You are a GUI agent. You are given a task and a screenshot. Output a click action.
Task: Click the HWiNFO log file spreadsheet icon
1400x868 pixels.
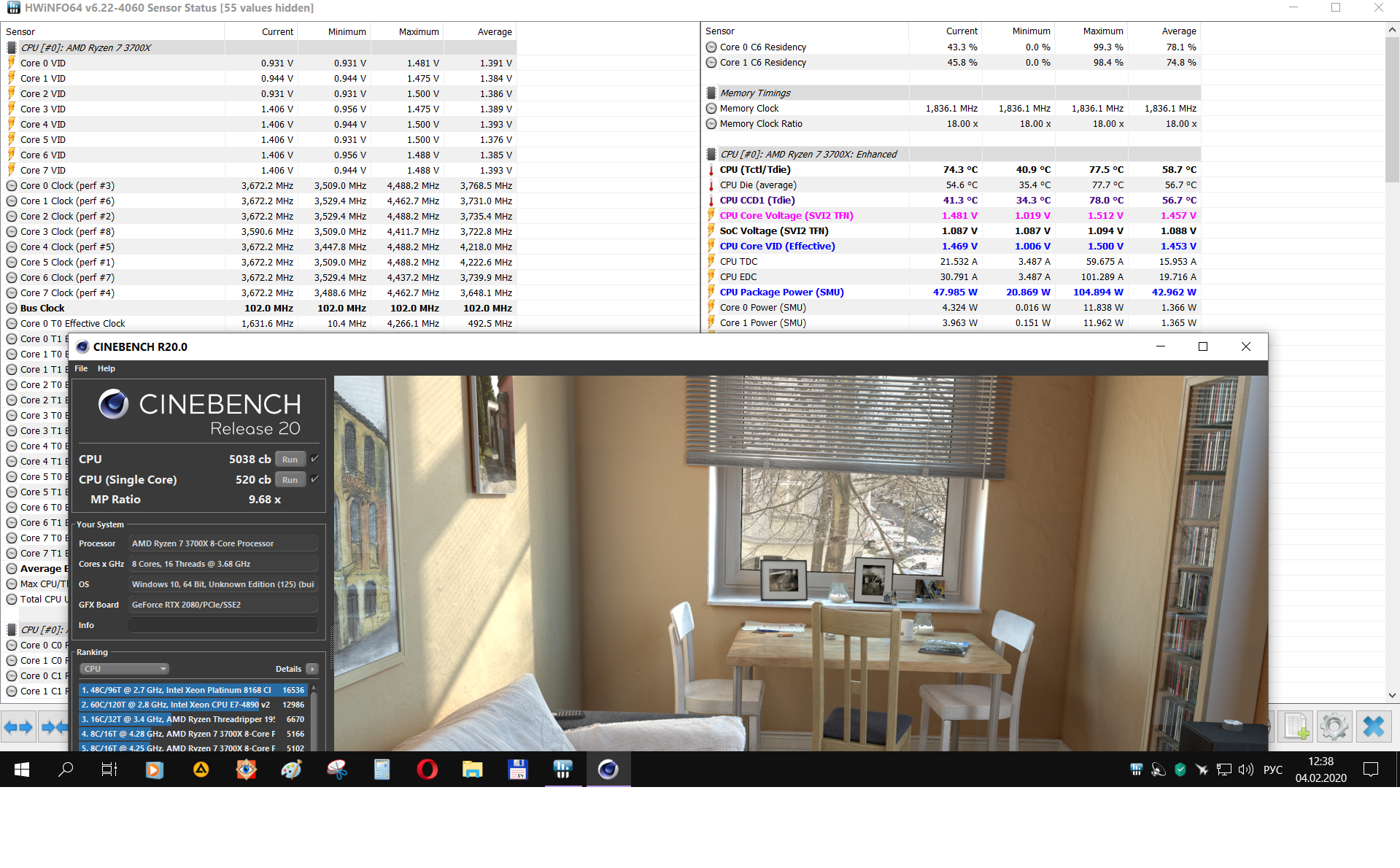1296,726
